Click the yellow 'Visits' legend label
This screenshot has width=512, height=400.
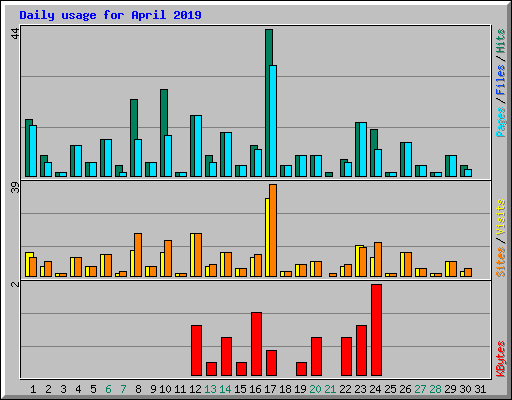pyautogui.click(x=500, y=217)
